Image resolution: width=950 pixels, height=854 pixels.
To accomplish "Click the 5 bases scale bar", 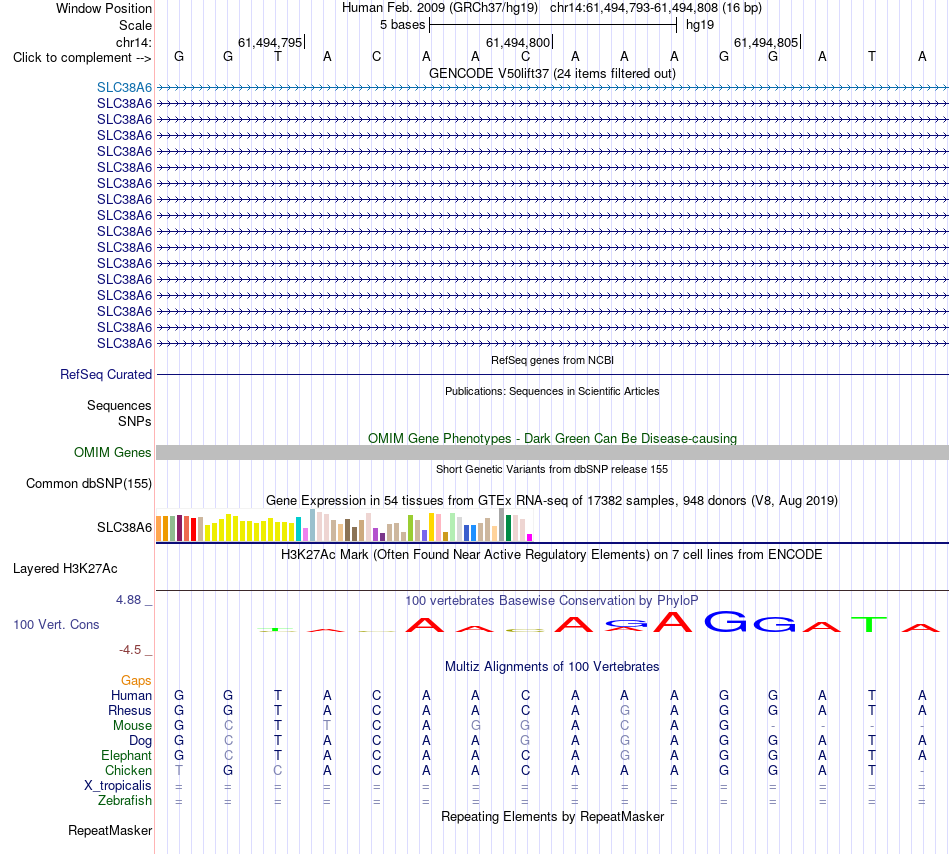I will coord(553,25).
